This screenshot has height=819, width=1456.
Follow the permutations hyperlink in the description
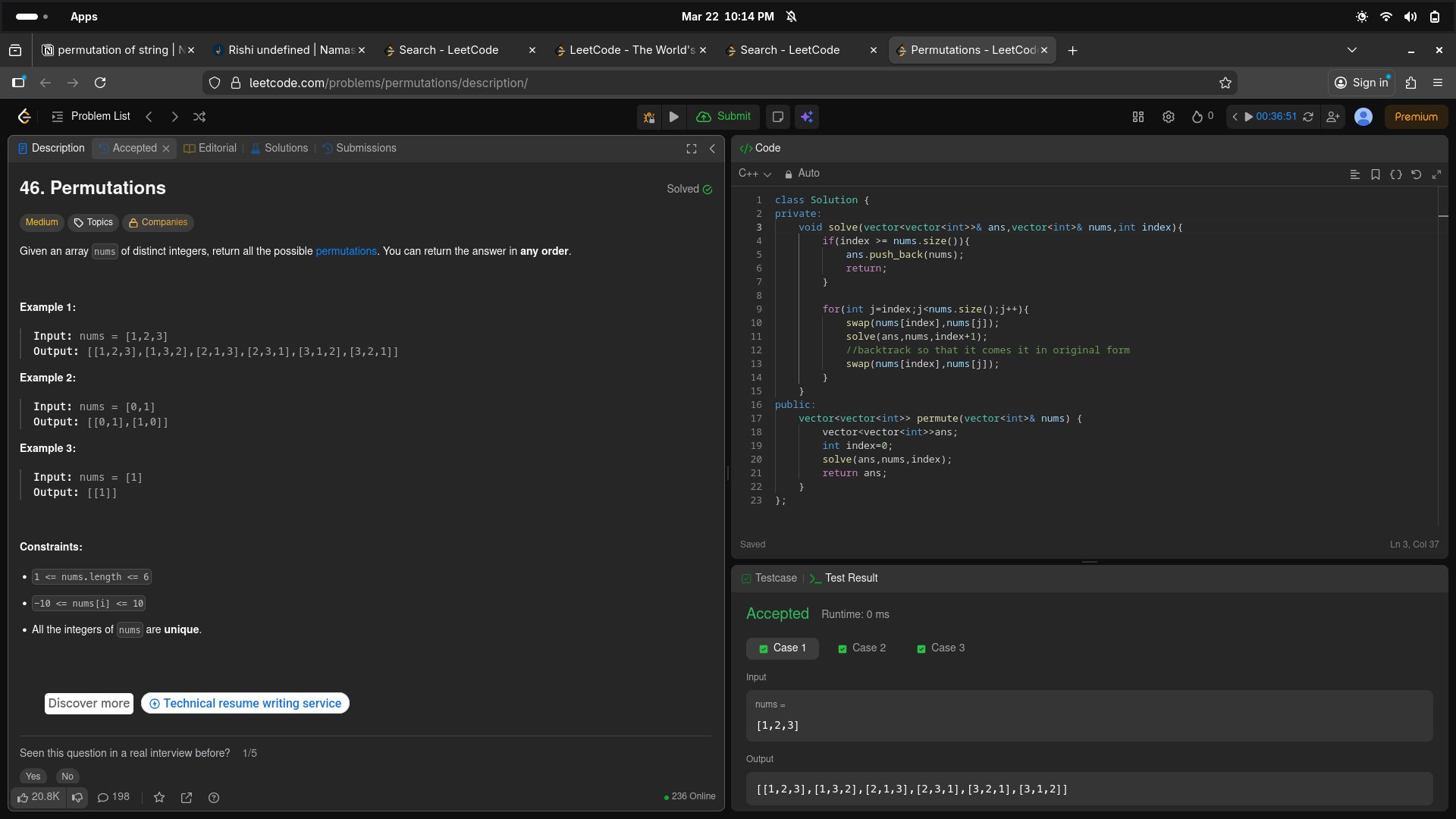(346, 251)
